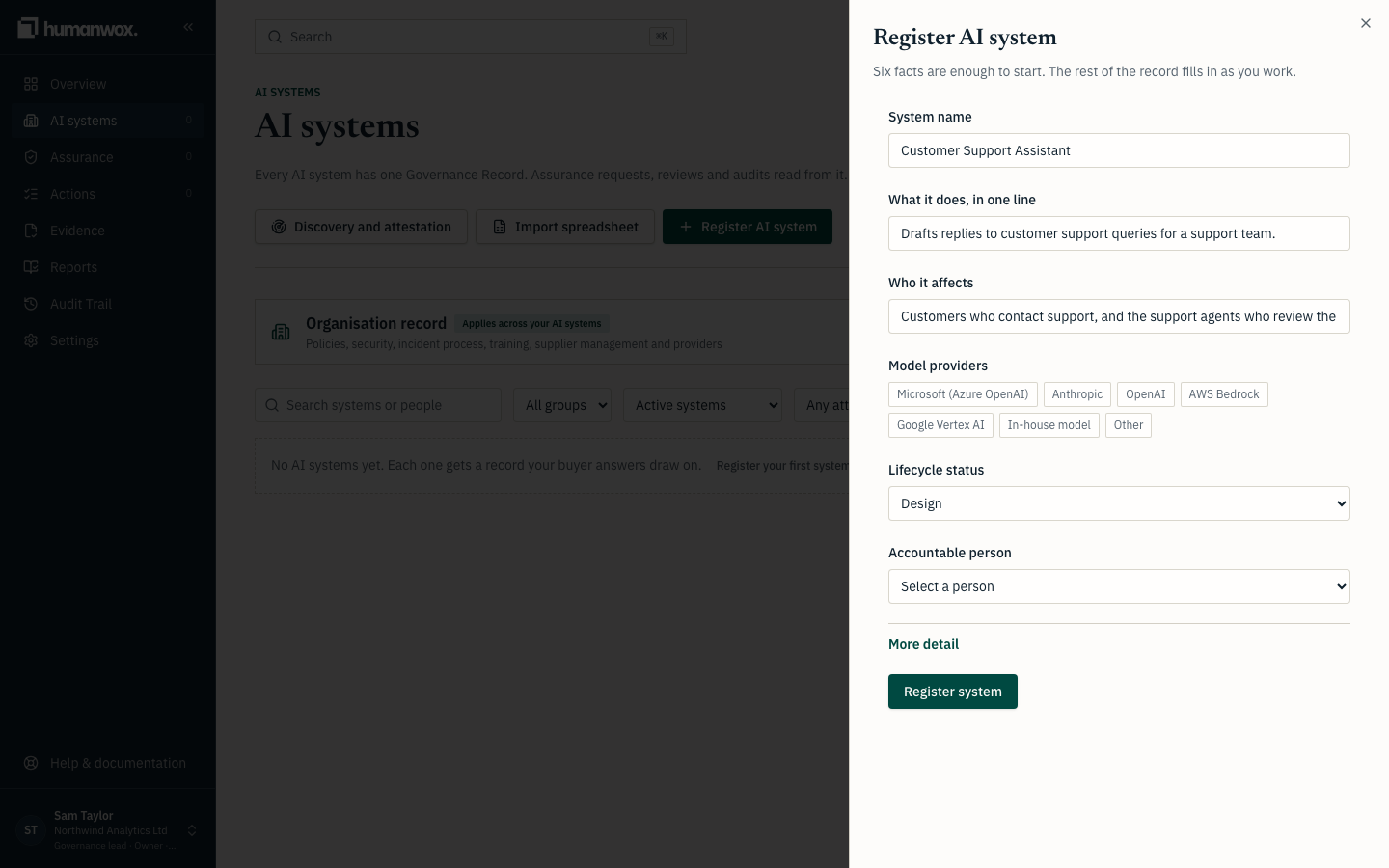Image resolution: width=1389 pixels, height=868 pixels.
Task: Edit the Who it affects field
Action: (x=1119, y=316)
